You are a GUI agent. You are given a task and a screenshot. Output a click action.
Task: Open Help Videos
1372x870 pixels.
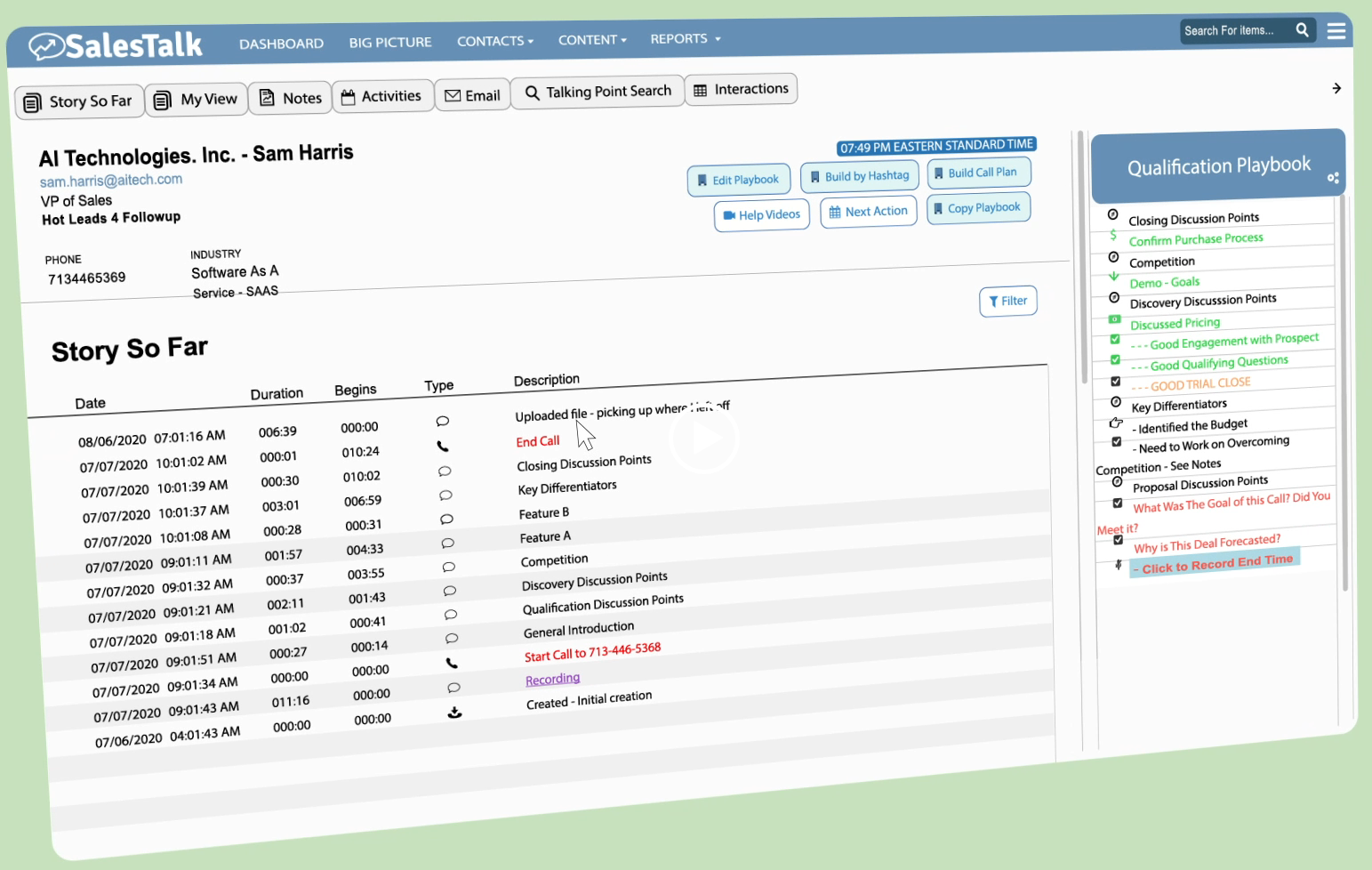(761, 215)
